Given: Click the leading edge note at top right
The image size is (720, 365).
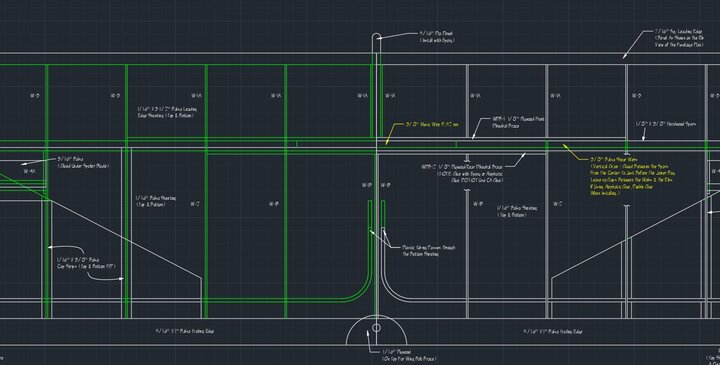Looking at the screenshot, I should tap(679, 38).
